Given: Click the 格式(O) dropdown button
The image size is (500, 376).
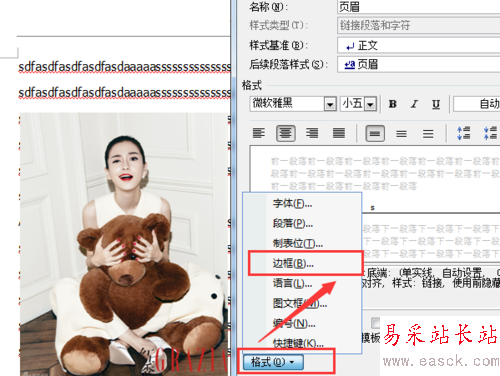Looking at the screenshot, I should pos(273,362).
